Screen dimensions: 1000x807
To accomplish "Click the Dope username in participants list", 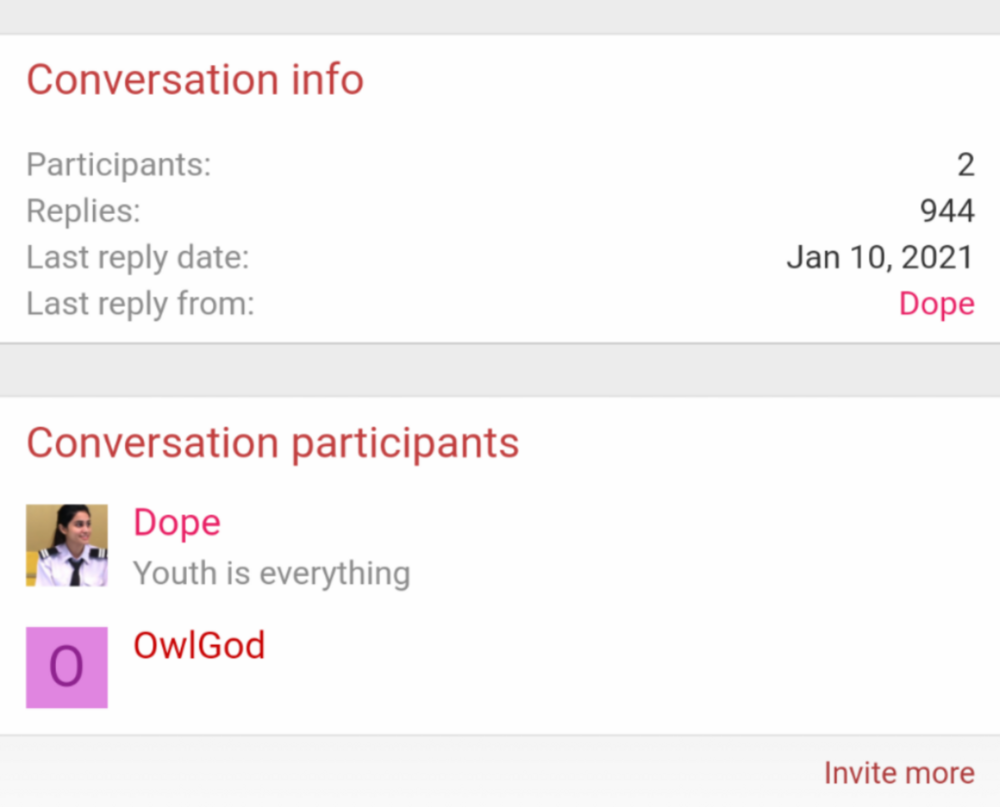I will coord(176,521).
